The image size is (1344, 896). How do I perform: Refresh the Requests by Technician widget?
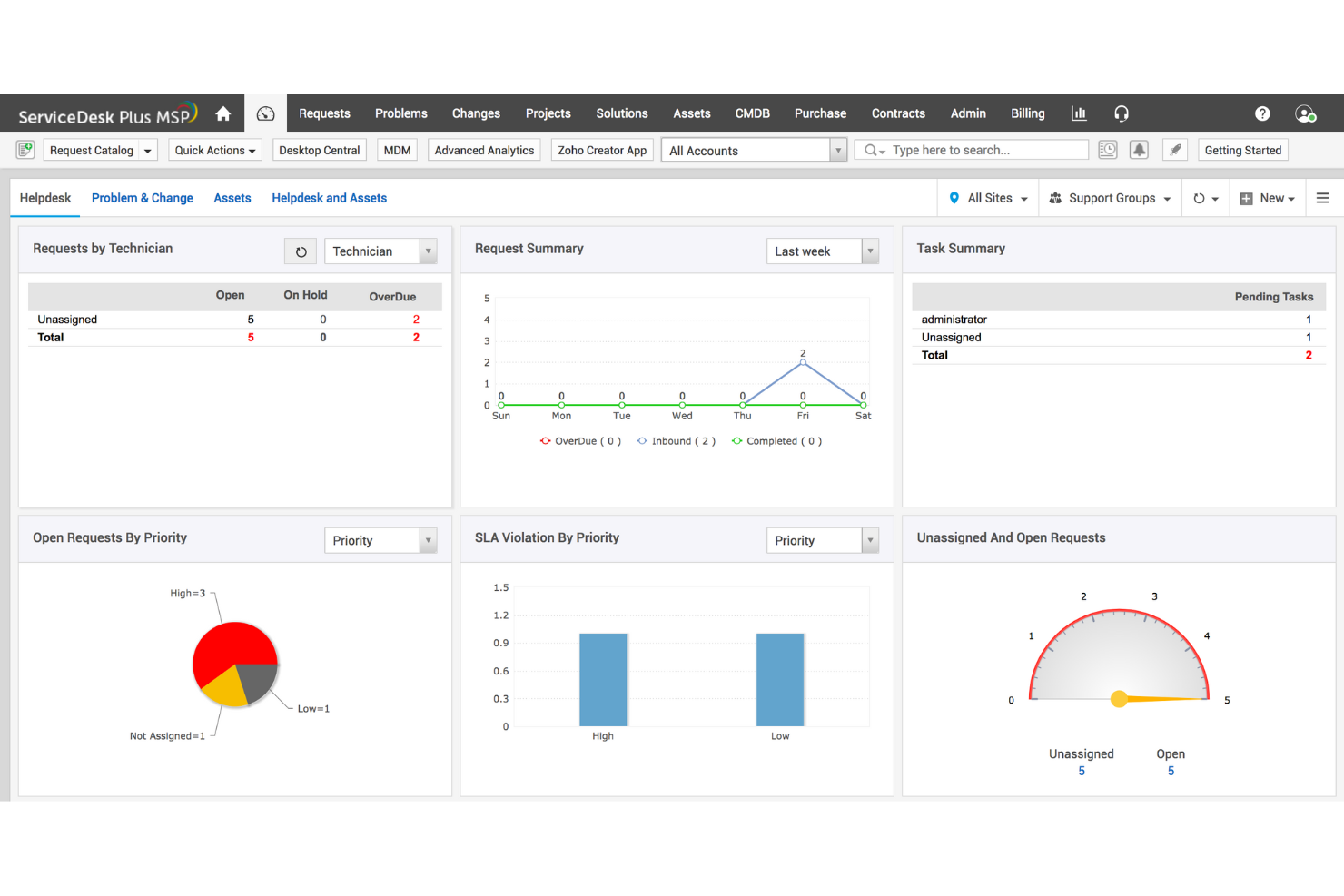[301, 251]
